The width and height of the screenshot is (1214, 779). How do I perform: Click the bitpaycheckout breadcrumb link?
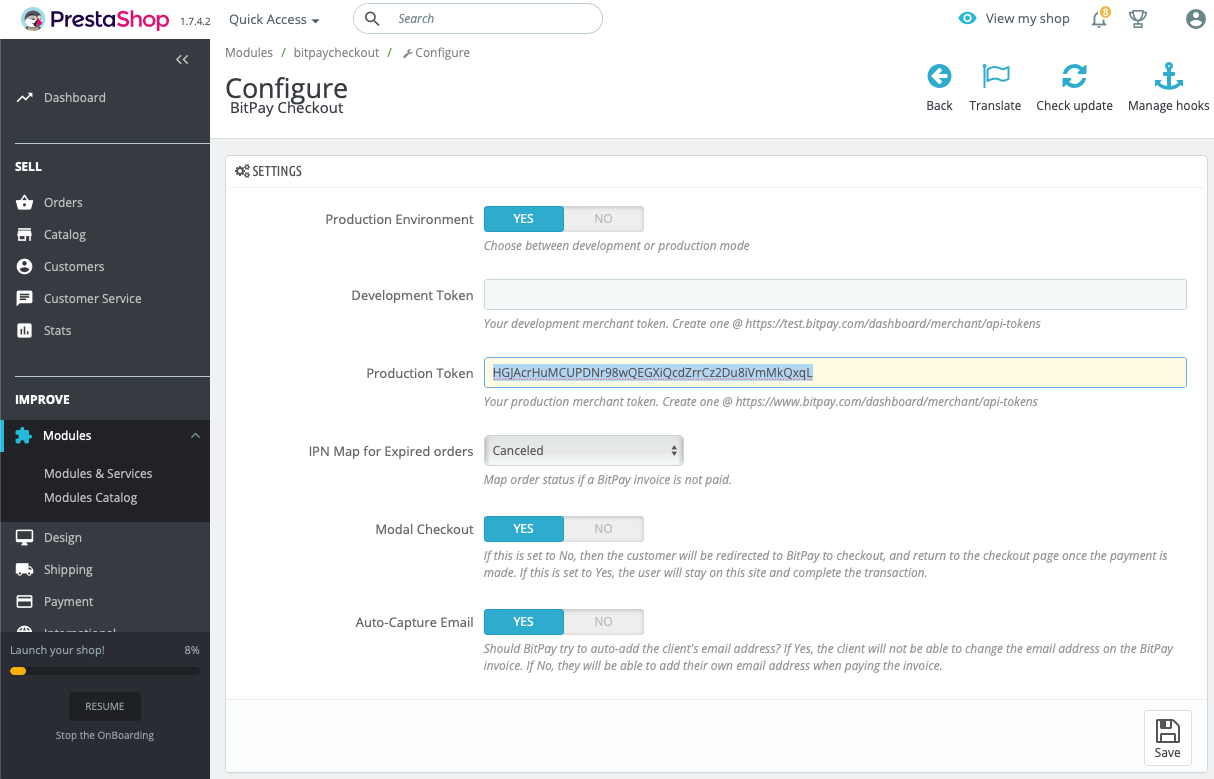pos(336,53)
